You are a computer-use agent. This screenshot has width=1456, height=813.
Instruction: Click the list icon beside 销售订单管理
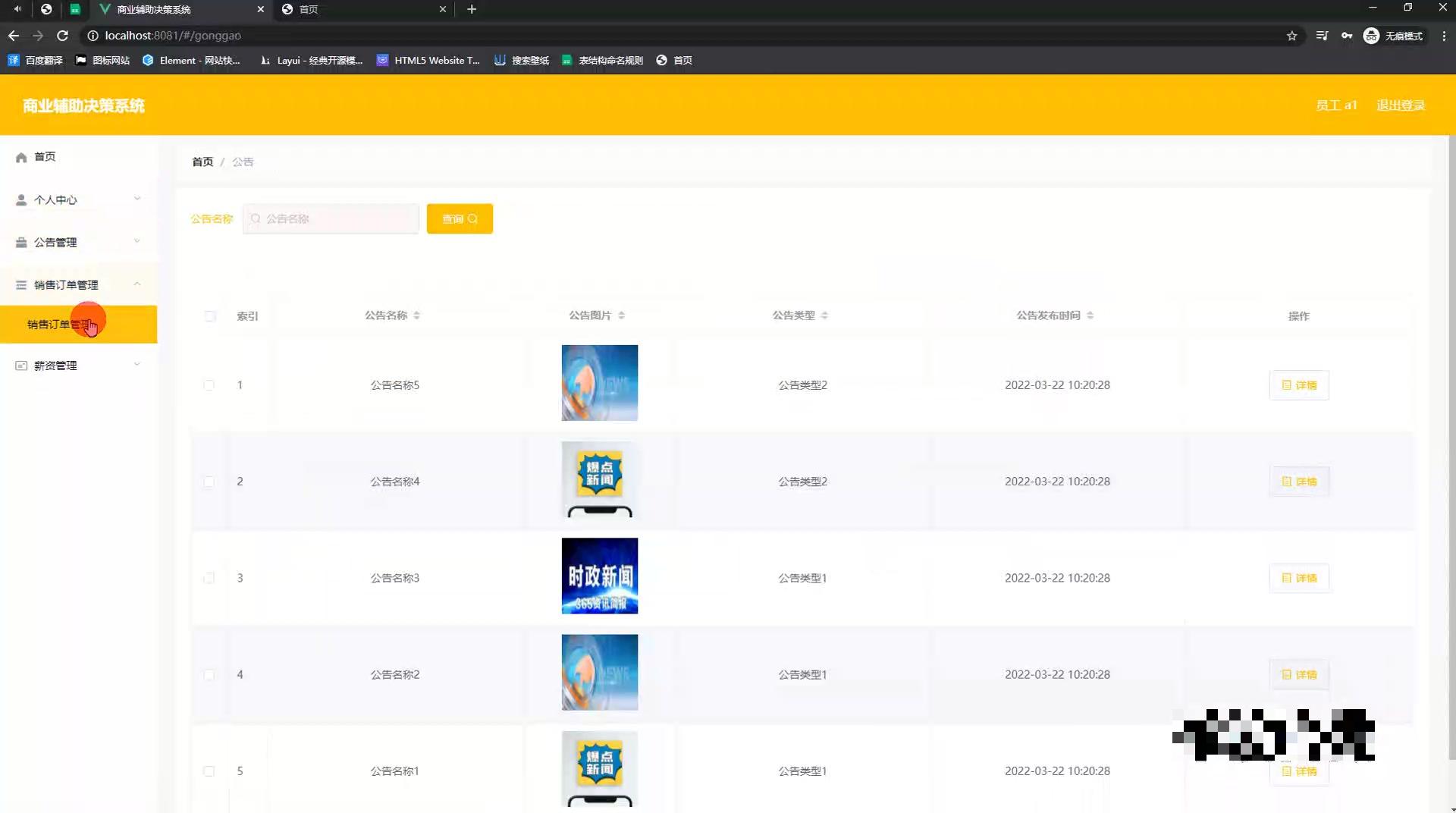21,285
